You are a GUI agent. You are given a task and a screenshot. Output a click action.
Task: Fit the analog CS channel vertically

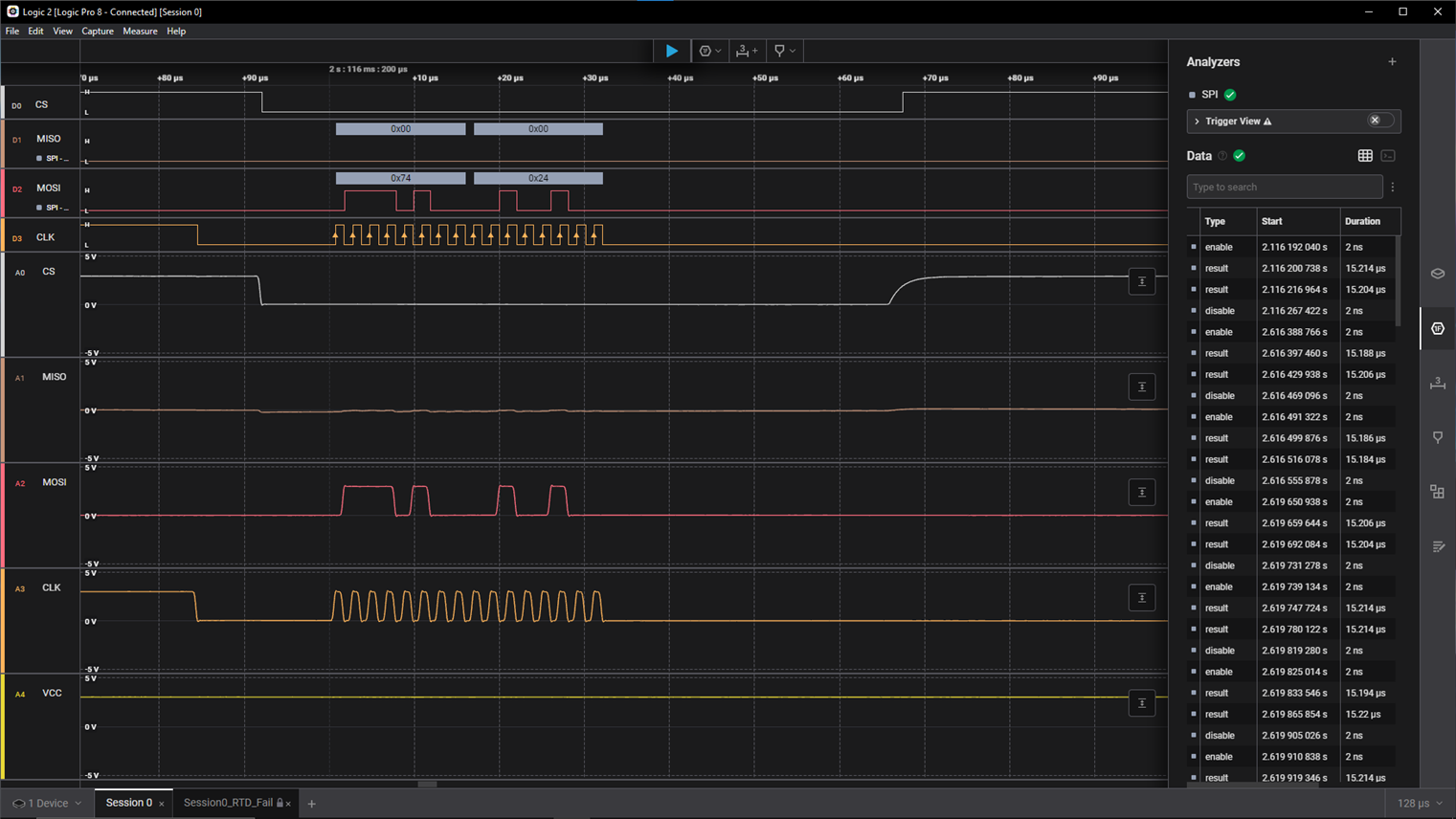coord(1141,281)
